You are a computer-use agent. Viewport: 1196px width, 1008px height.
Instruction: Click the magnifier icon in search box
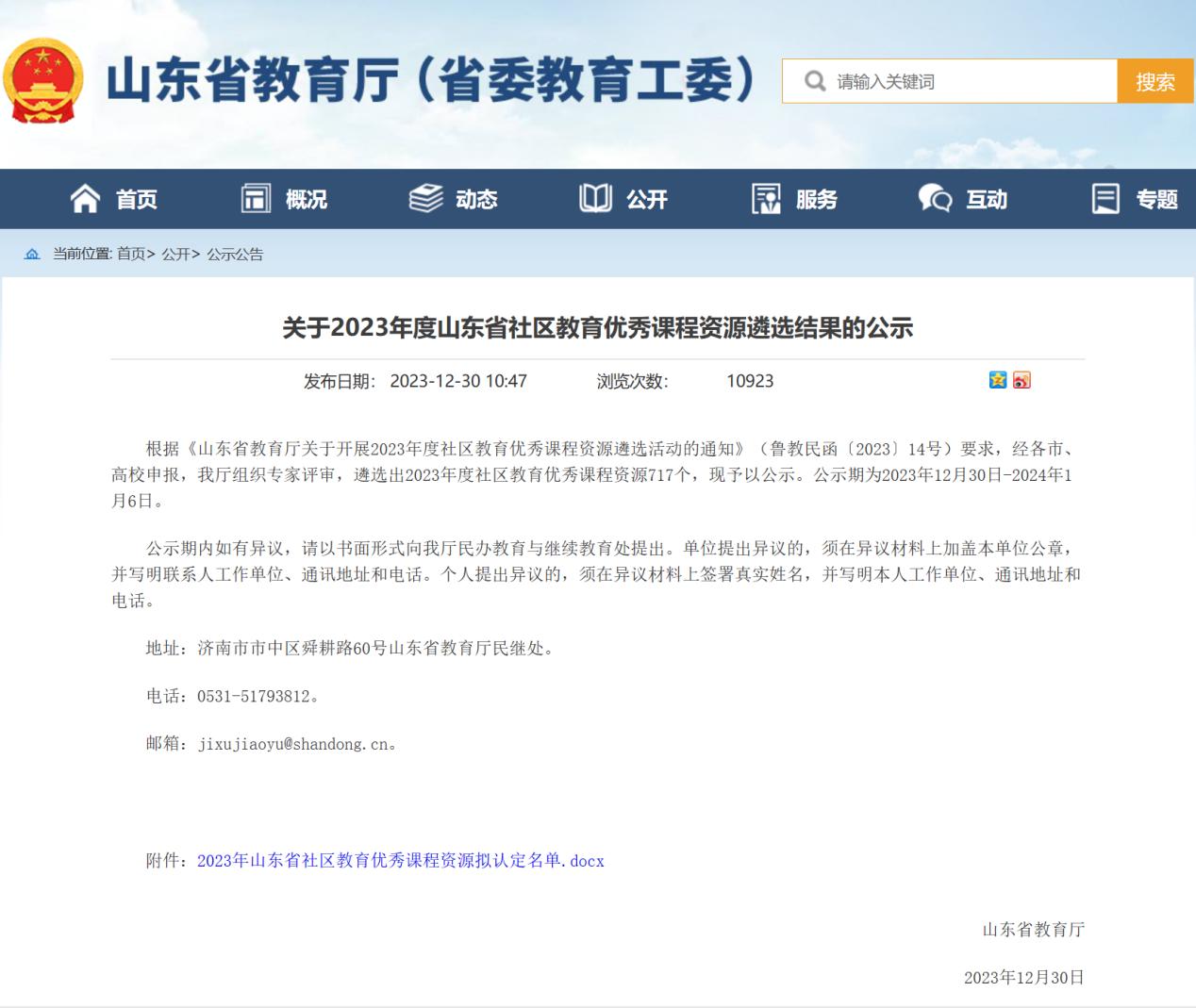click(x=815, y=81)
